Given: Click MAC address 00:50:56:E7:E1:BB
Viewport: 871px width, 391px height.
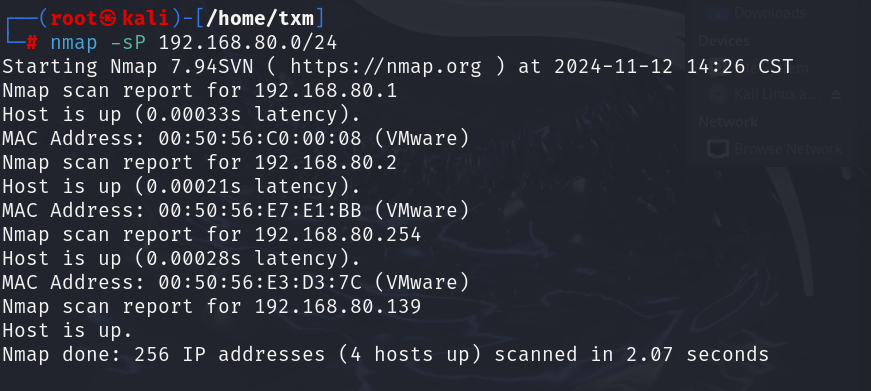Looking at the screenshot, I should pos(259,210).
